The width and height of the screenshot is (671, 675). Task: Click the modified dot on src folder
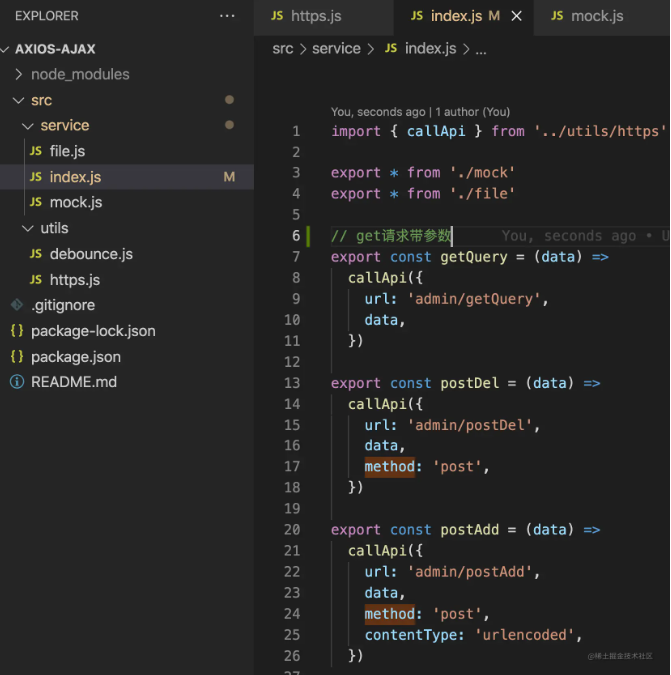coord(229,100)
